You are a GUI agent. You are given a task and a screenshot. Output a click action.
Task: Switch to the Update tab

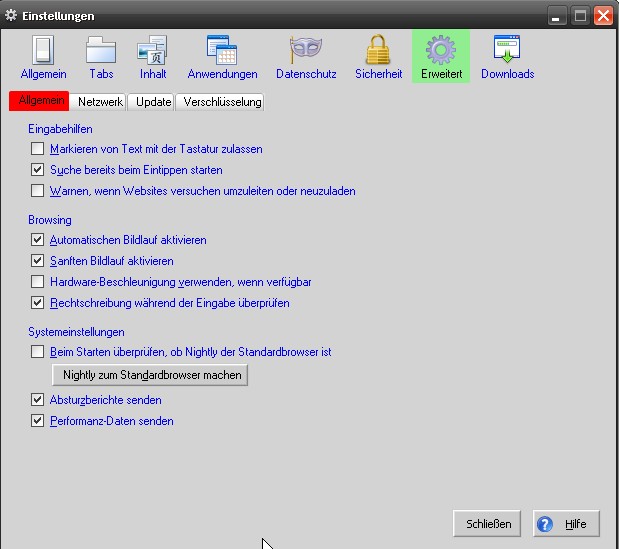(153, 102)
